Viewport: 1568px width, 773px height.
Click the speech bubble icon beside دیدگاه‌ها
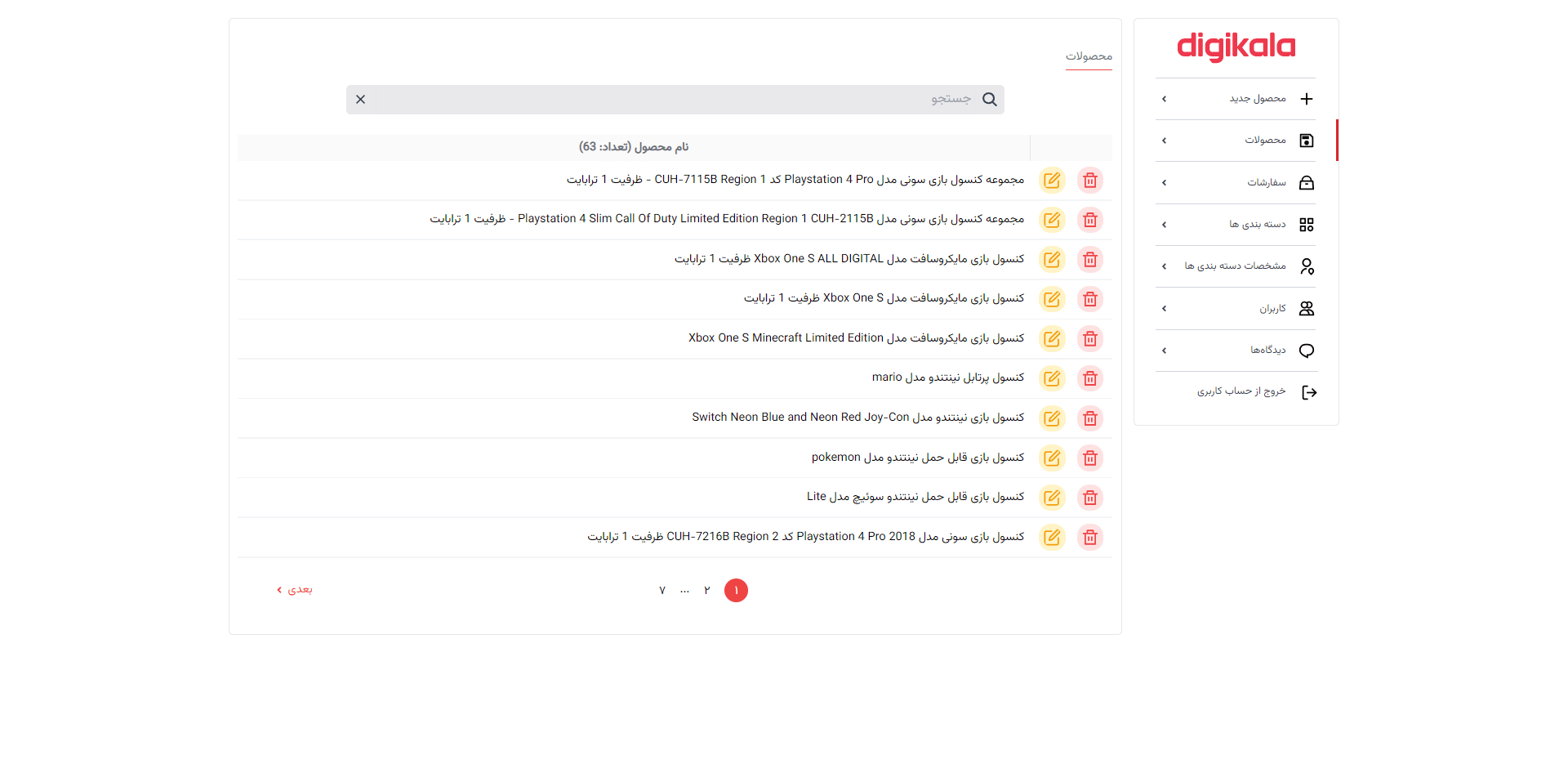pos(1307,351)
